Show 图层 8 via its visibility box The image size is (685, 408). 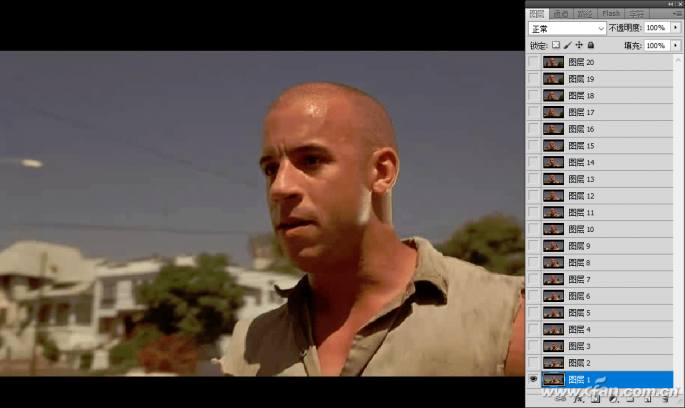(x=533, y=263)
